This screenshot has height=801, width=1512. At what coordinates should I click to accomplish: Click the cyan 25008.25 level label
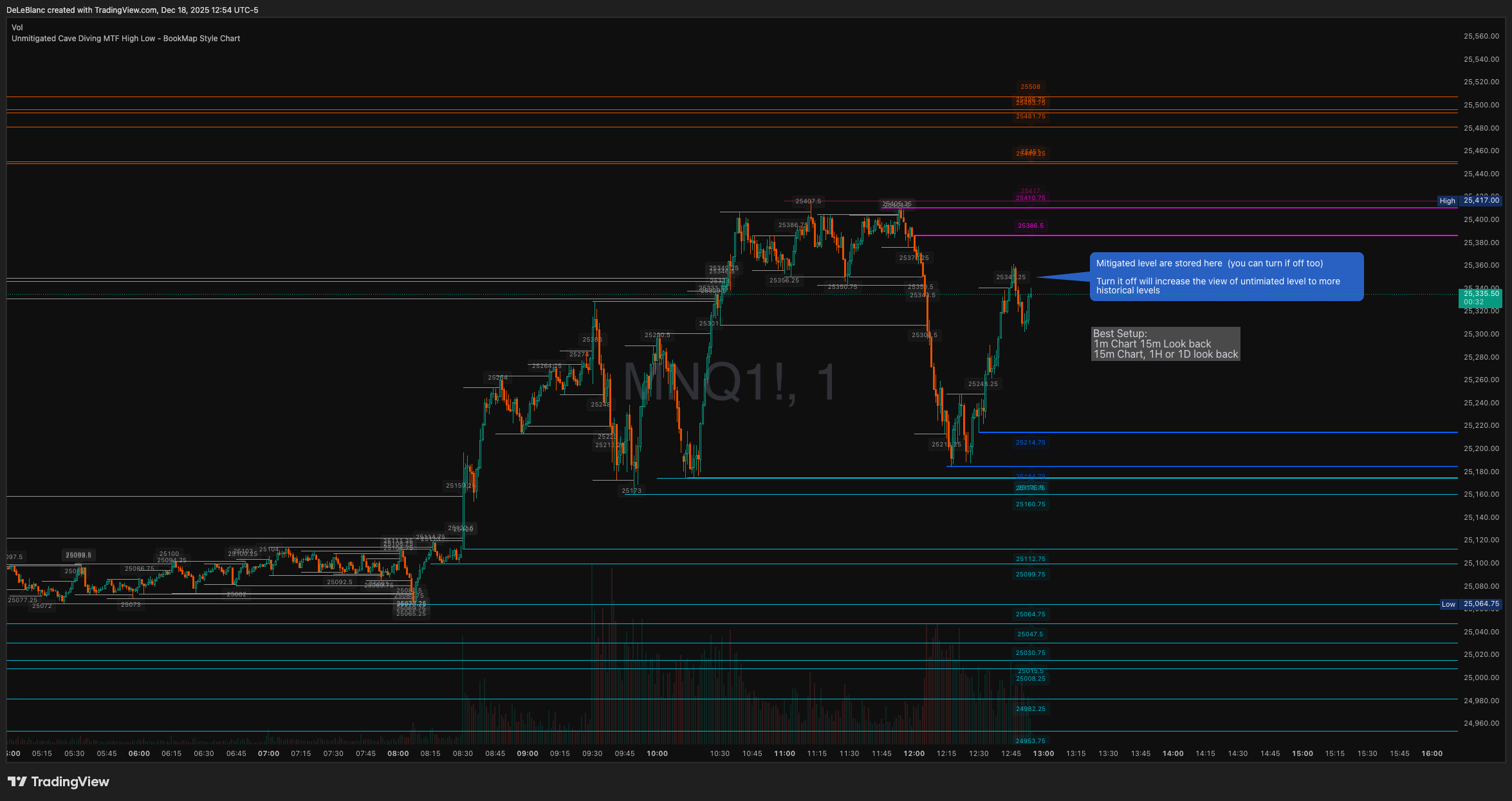pos(1030,679)
